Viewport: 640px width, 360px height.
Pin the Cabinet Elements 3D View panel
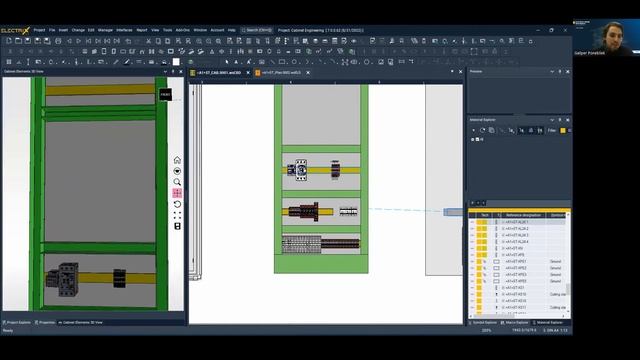click(173, 71)
